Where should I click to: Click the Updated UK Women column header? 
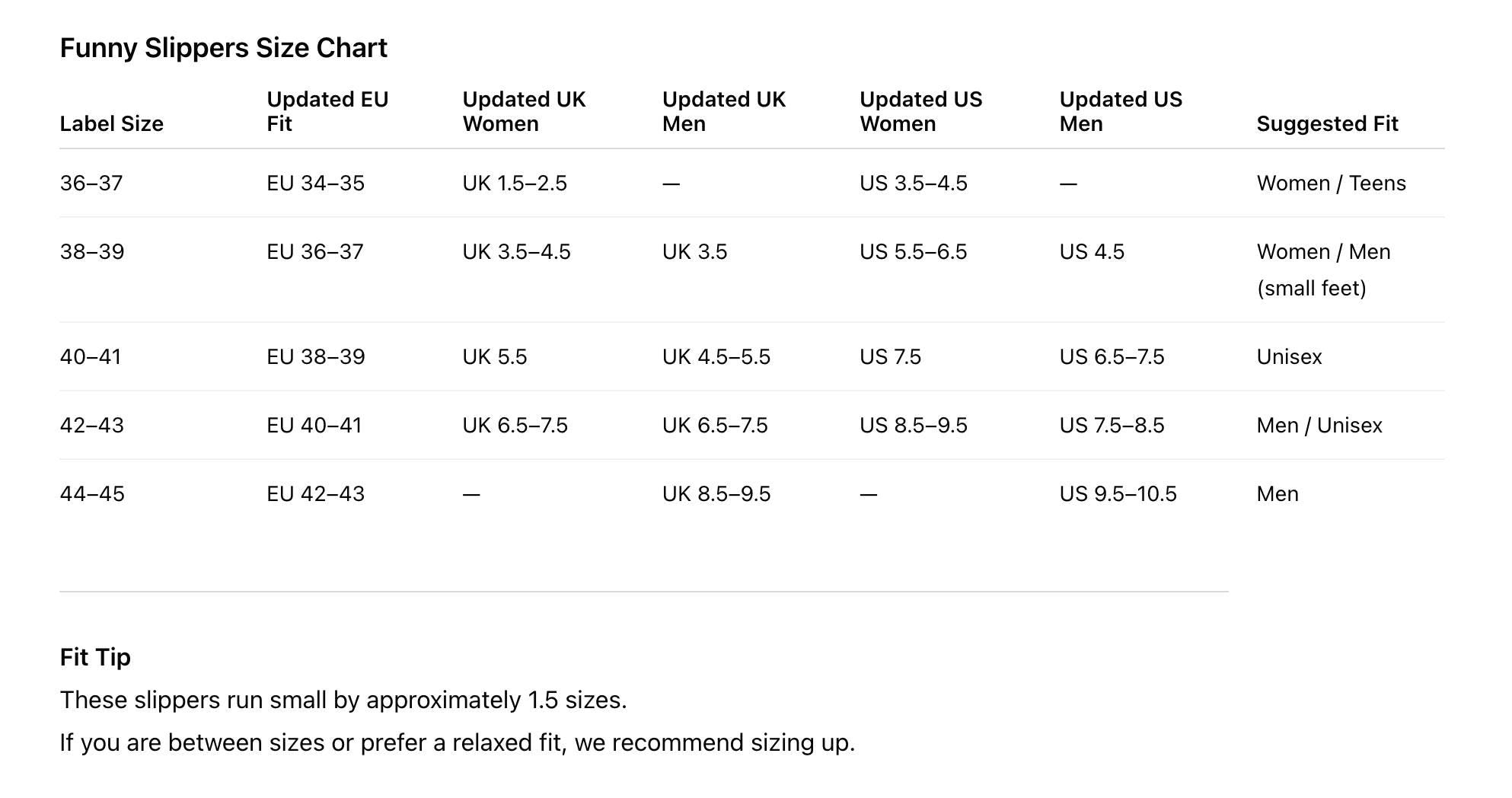click(524, 111)
